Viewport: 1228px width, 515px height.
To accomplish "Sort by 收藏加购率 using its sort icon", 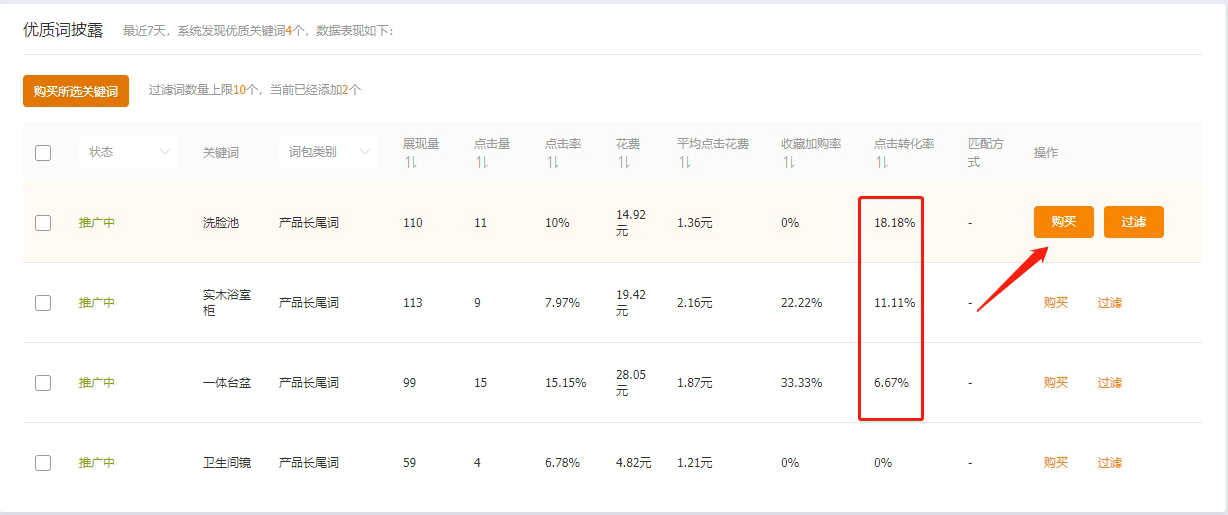I will [x=788, y=162].
